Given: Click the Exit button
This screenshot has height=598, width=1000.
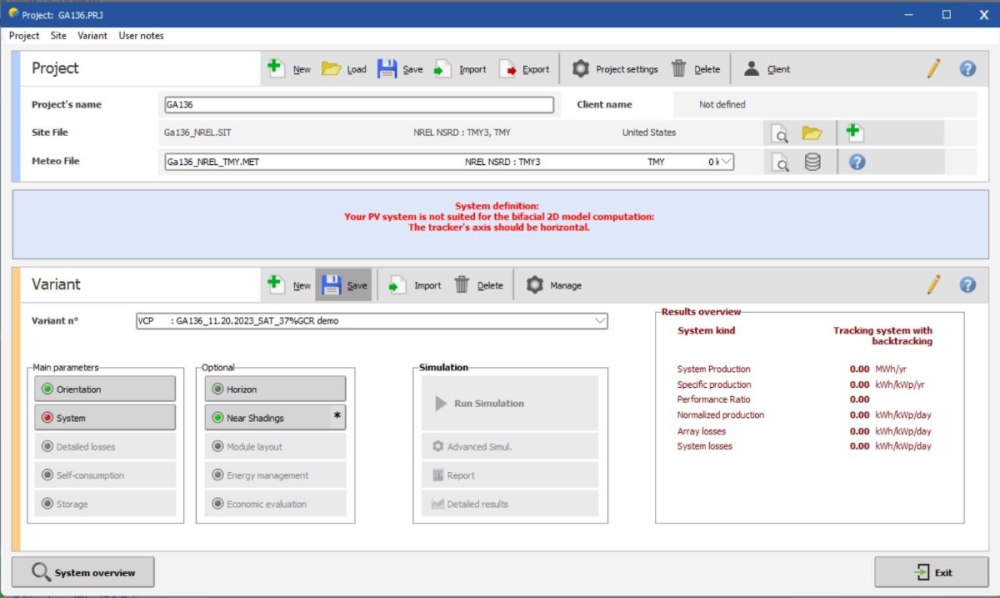Looking at the screenshot, I should pos(931,573).
